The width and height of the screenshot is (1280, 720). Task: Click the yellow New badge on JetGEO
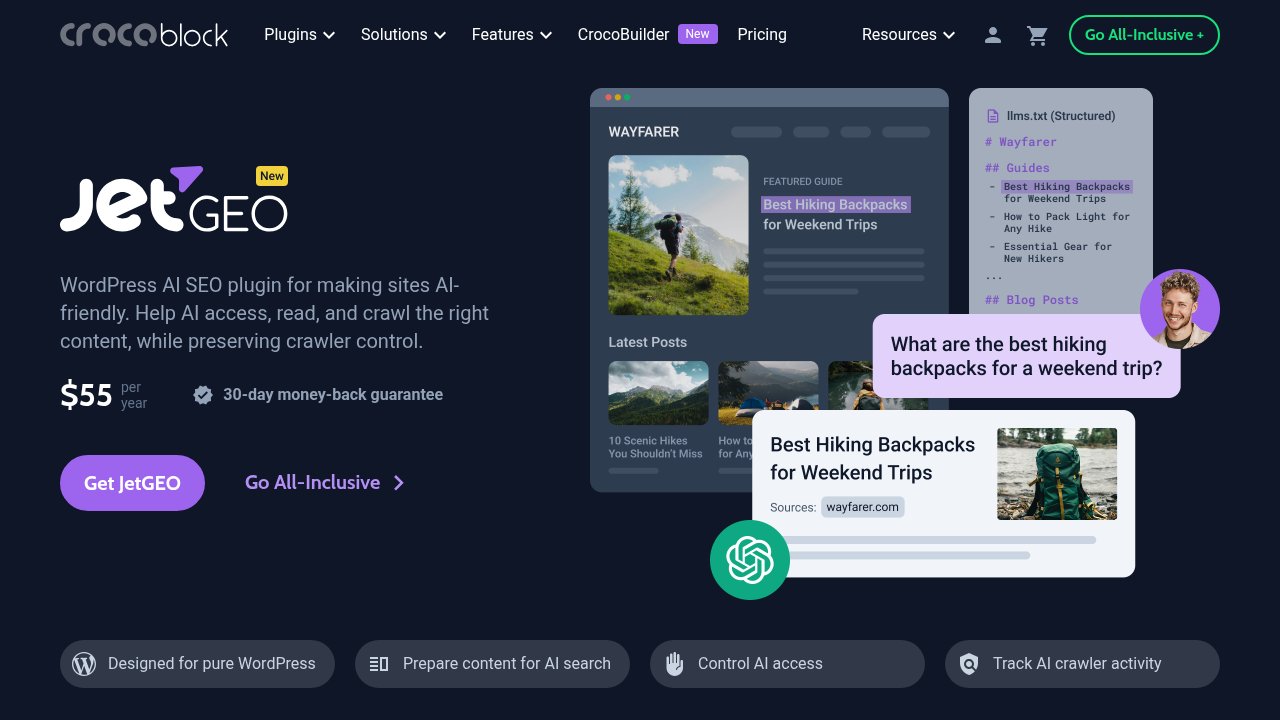[272, 176]
